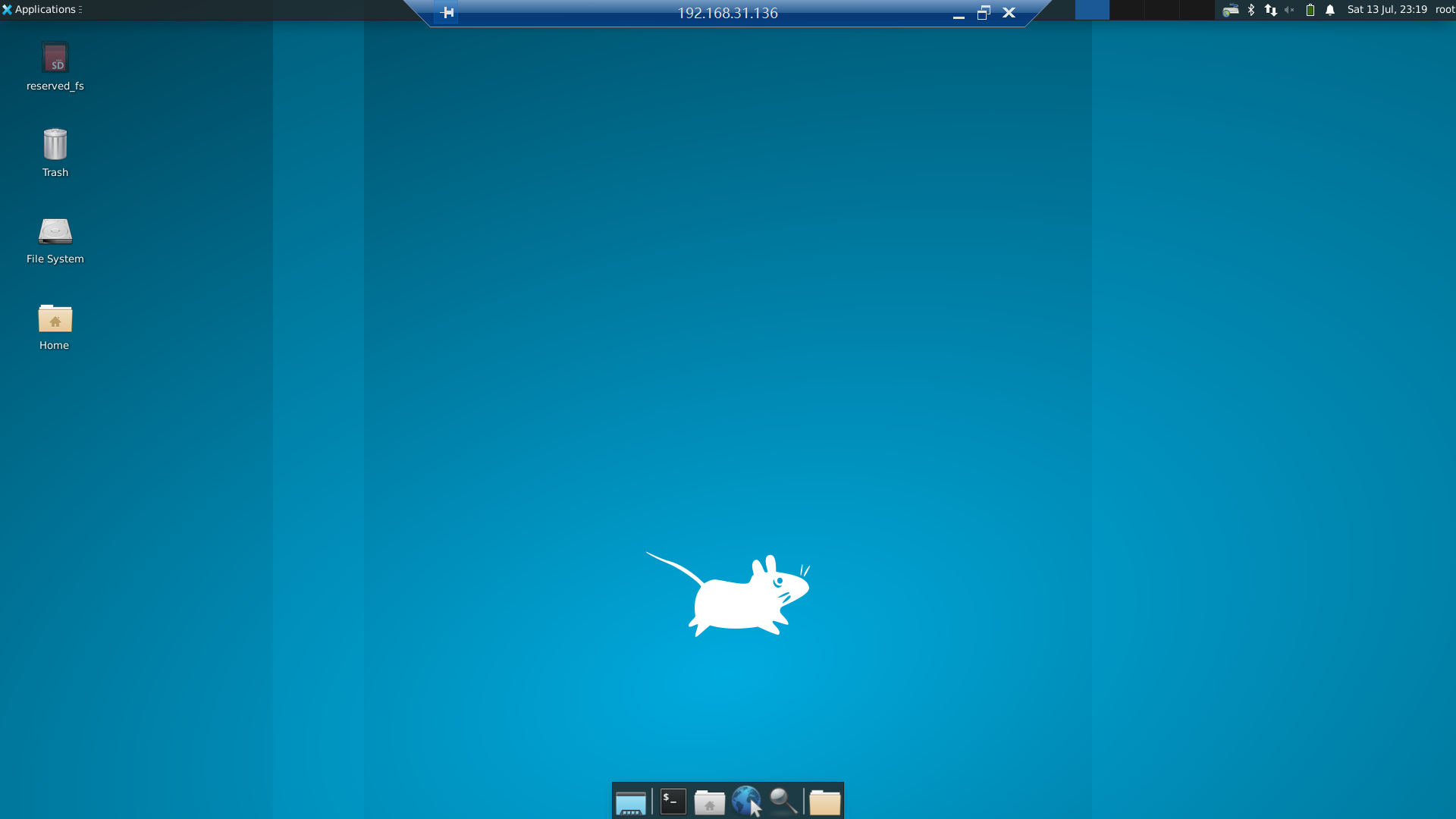Screen dimensions: 1456x819
Task: Open the Directory Menu folder in the dock
Action: click(x=824, y=802)
